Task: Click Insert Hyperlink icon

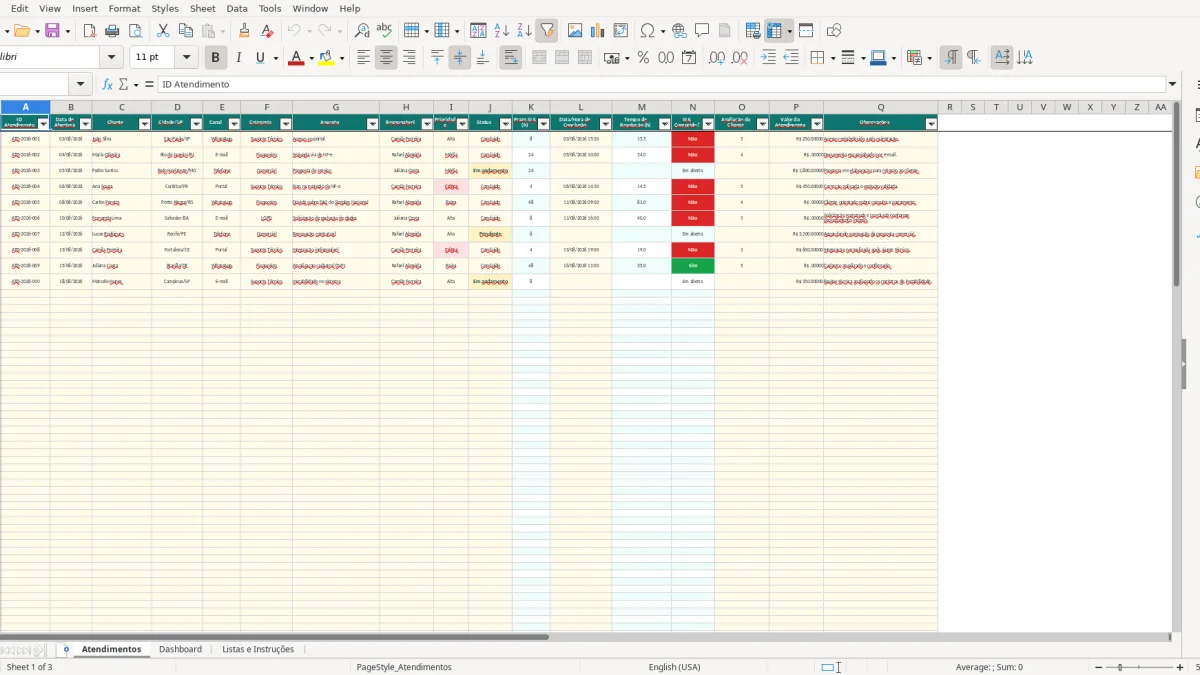Action: click(x=680, y=31)
